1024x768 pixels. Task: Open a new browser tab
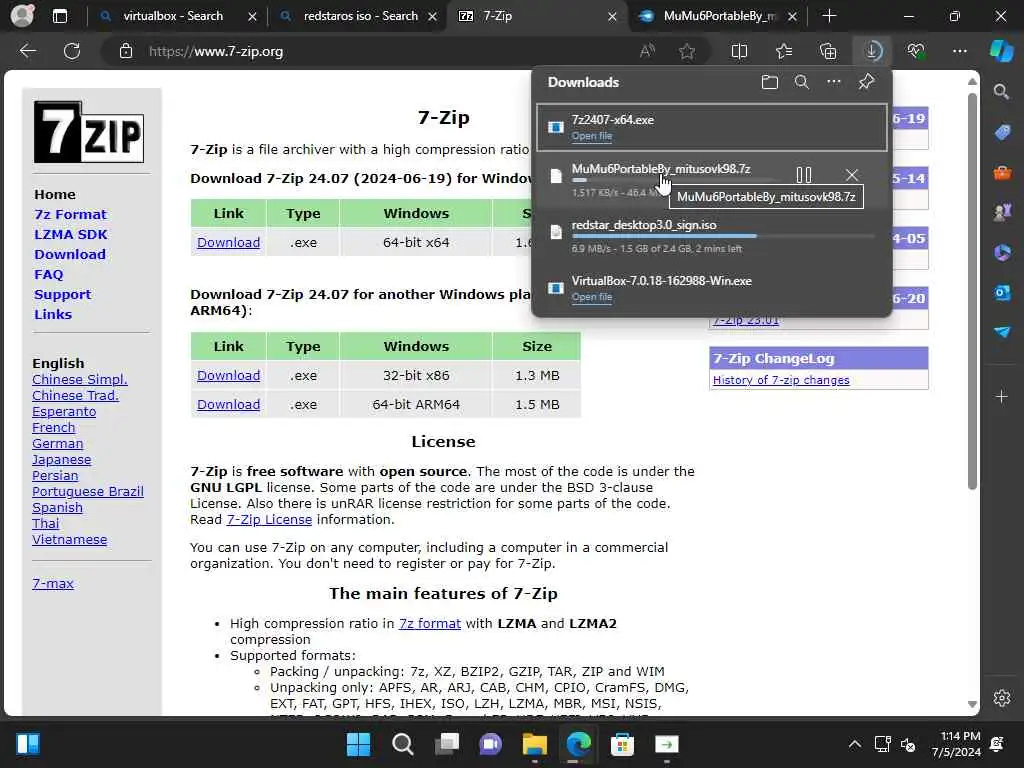tap(829, 16)
